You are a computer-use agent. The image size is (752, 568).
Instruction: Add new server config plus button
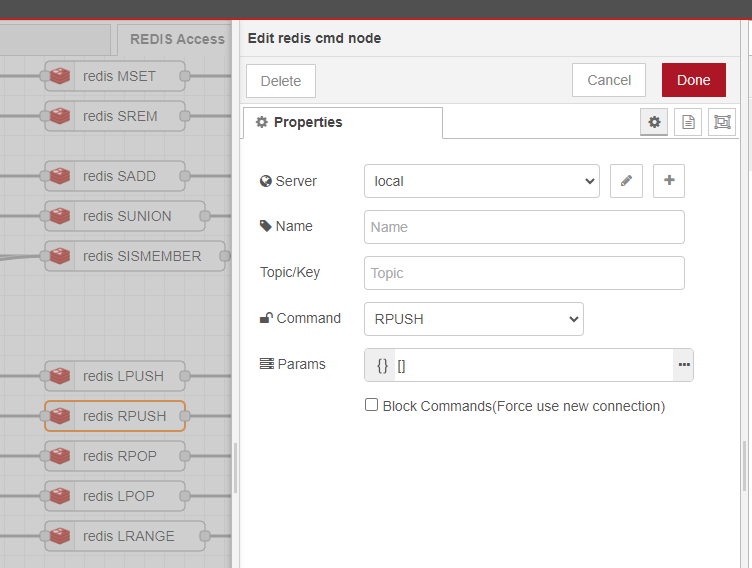point(669,181)
